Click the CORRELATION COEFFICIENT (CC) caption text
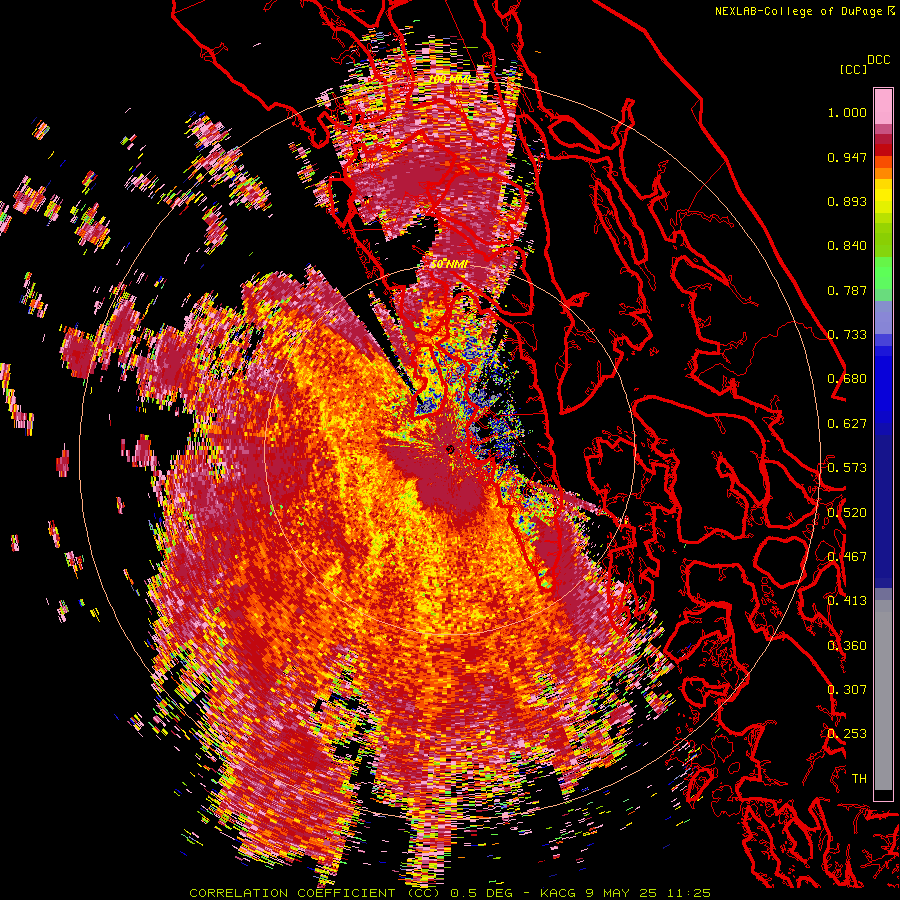Image resolution: width=900 pixels, height=900 pixels. (315, 893)
